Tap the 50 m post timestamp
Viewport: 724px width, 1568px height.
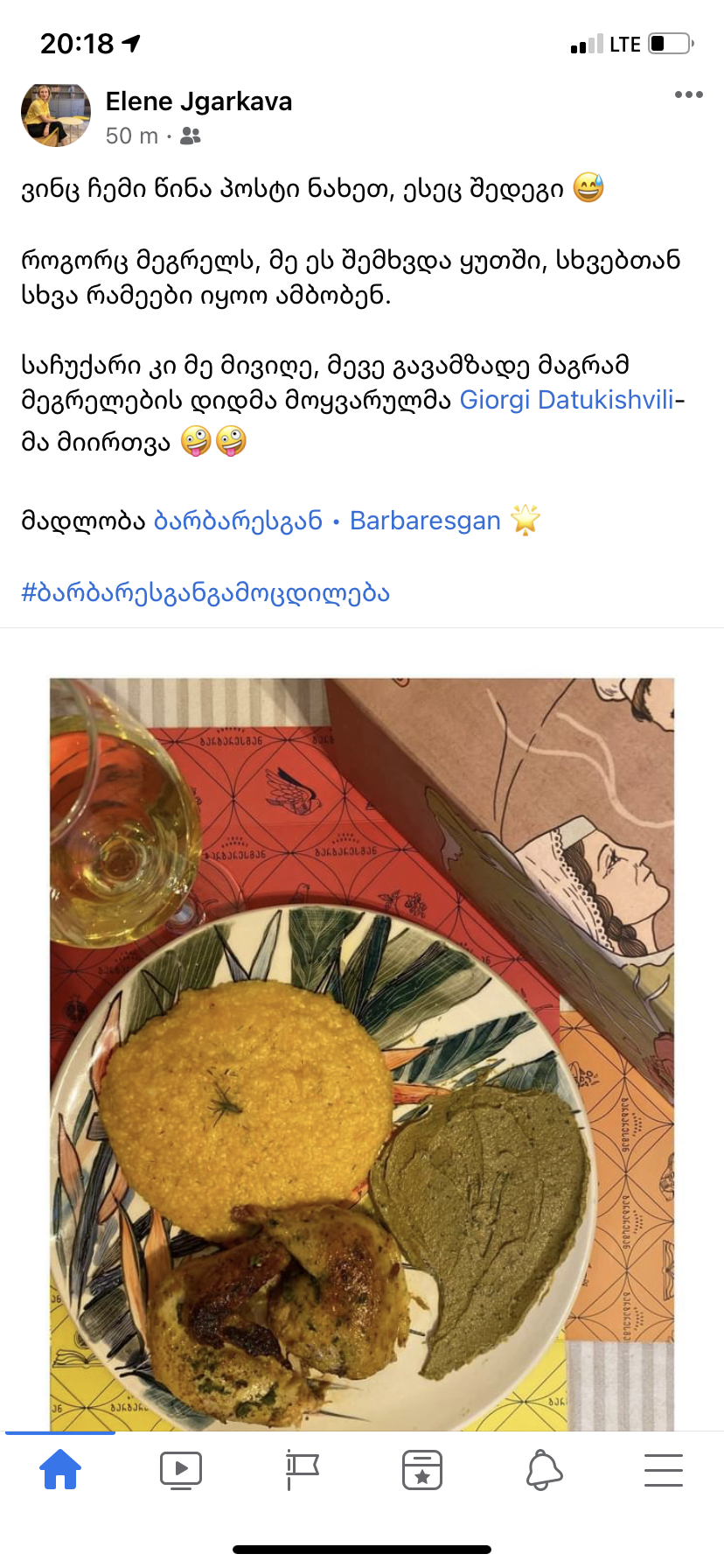tap(132, 136)
